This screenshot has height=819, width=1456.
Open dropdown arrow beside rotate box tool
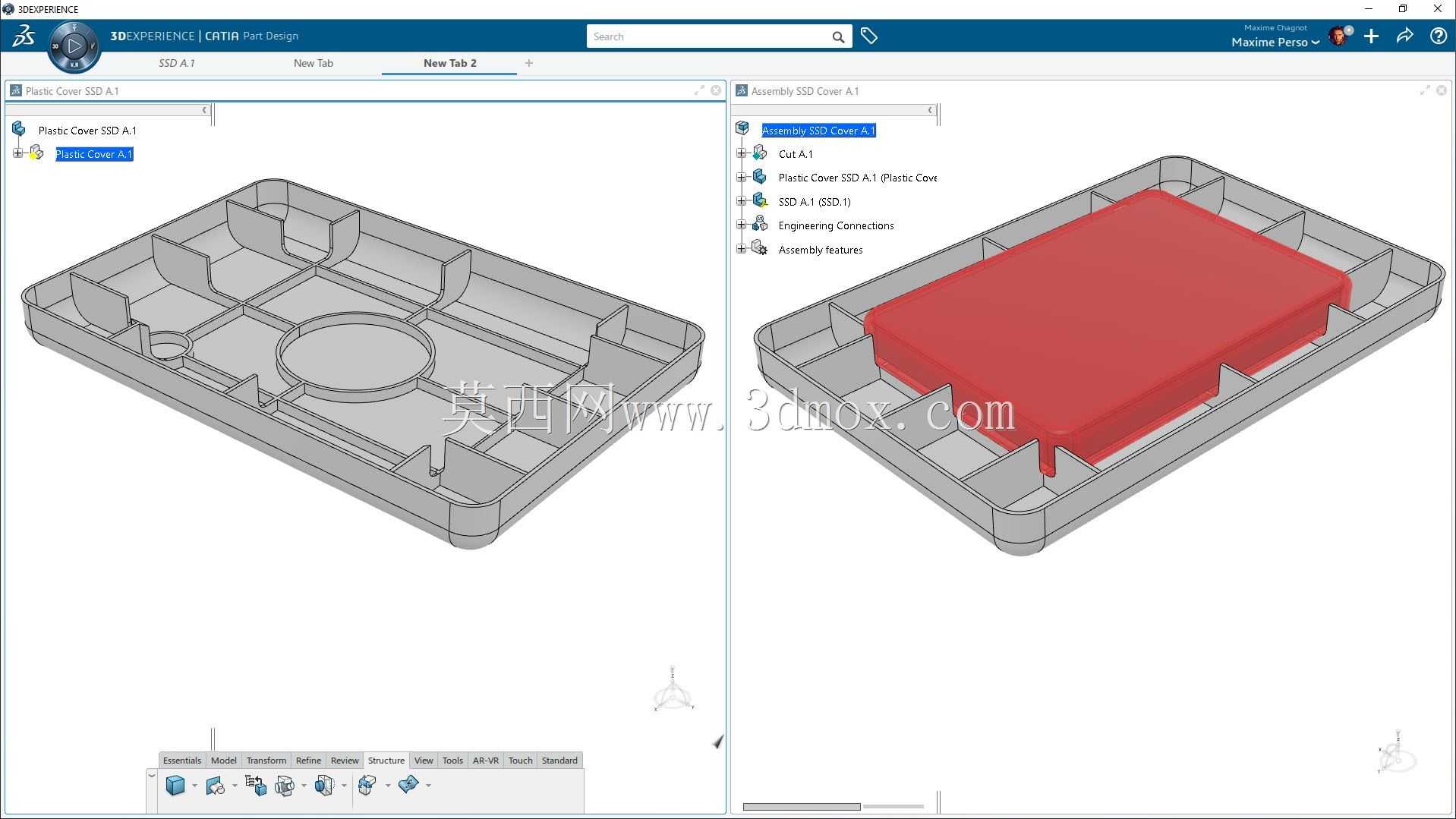(x=387, y=786)
